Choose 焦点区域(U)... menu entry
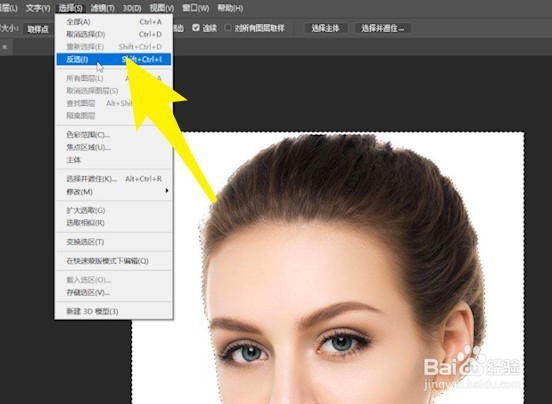 coord(114,147)
